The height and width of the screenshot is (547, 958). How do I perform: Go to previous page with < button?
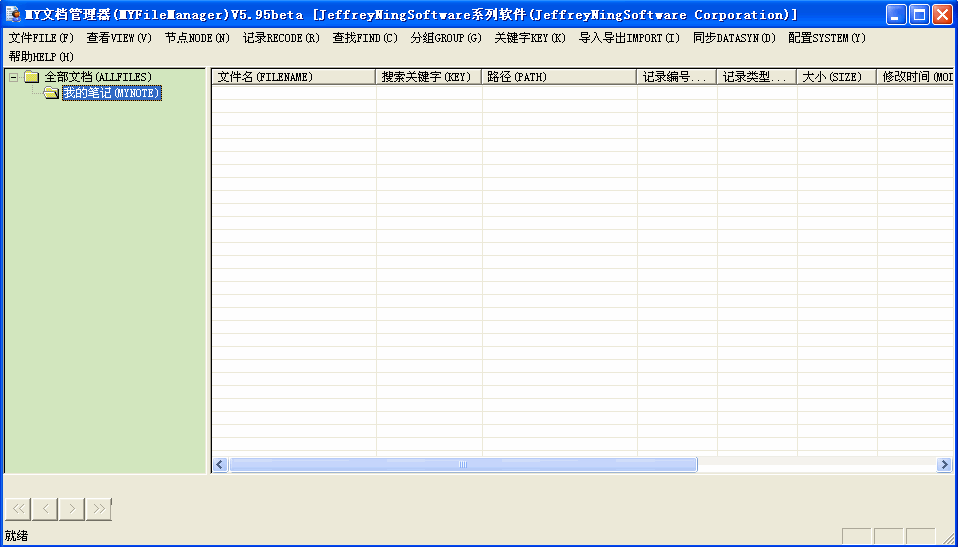pyautogui.click(x=45, y=509)
